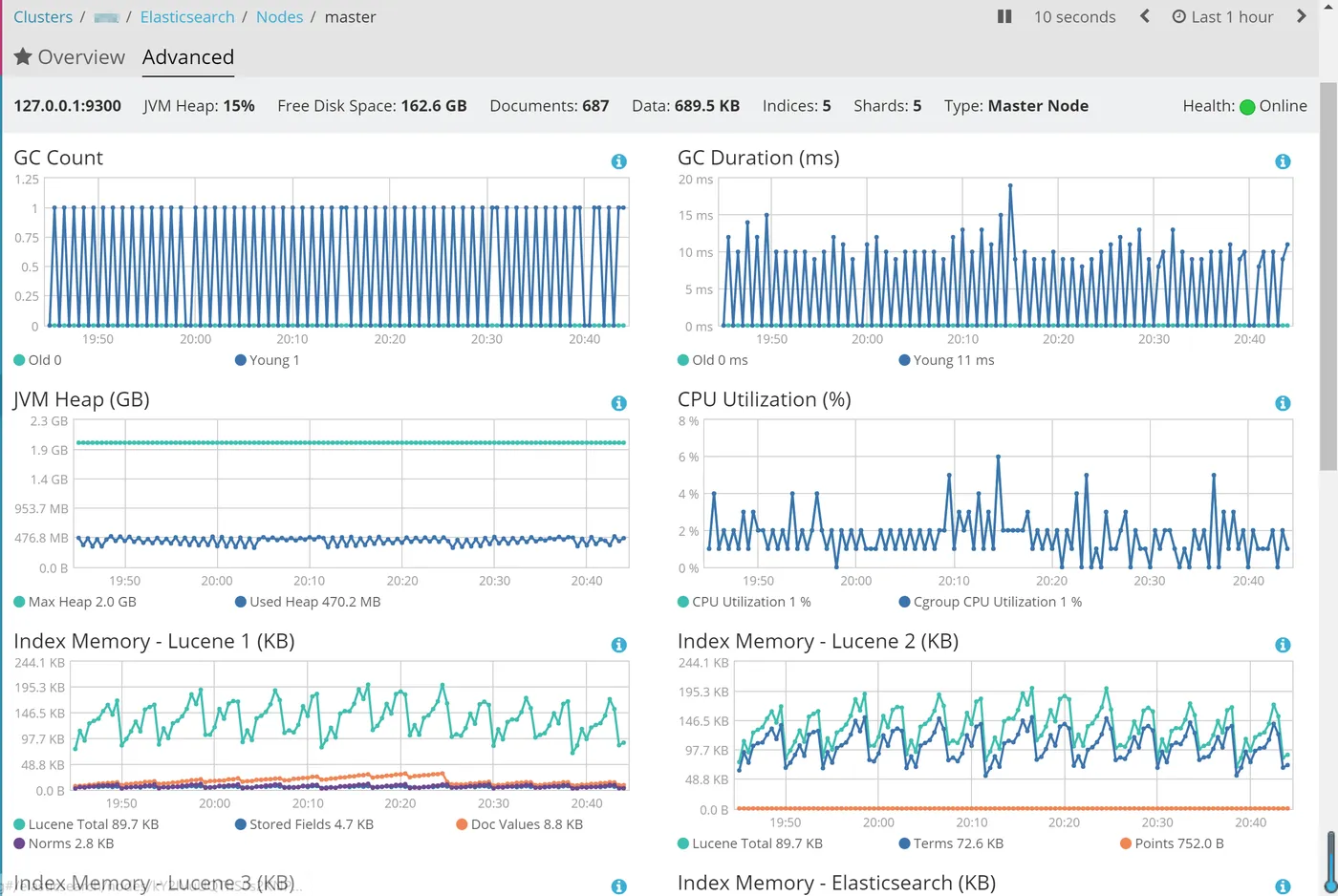Pause auto-refresh with the pause icon
The image size is (1338, 896).
pos(1004,16)
